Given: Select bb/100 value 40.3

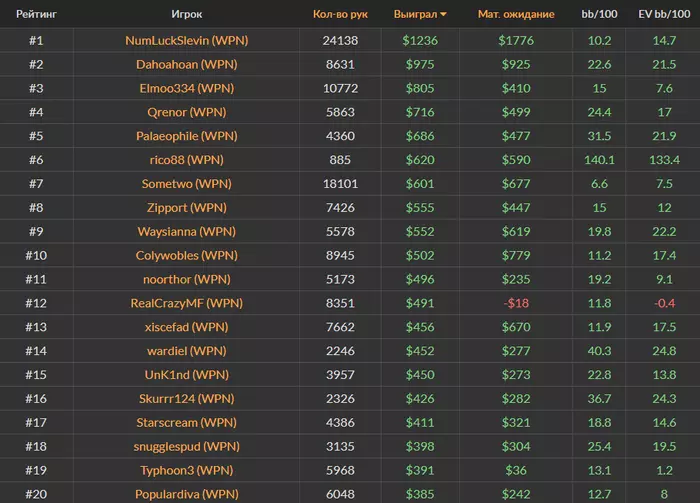Looking at the screenshot, I should 599,351.
